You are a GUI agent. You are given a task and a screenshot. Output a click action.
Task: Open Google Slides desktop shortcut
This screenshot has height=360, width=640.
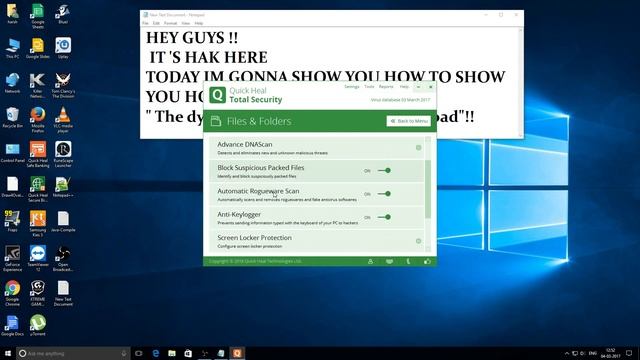pos(38,48)
